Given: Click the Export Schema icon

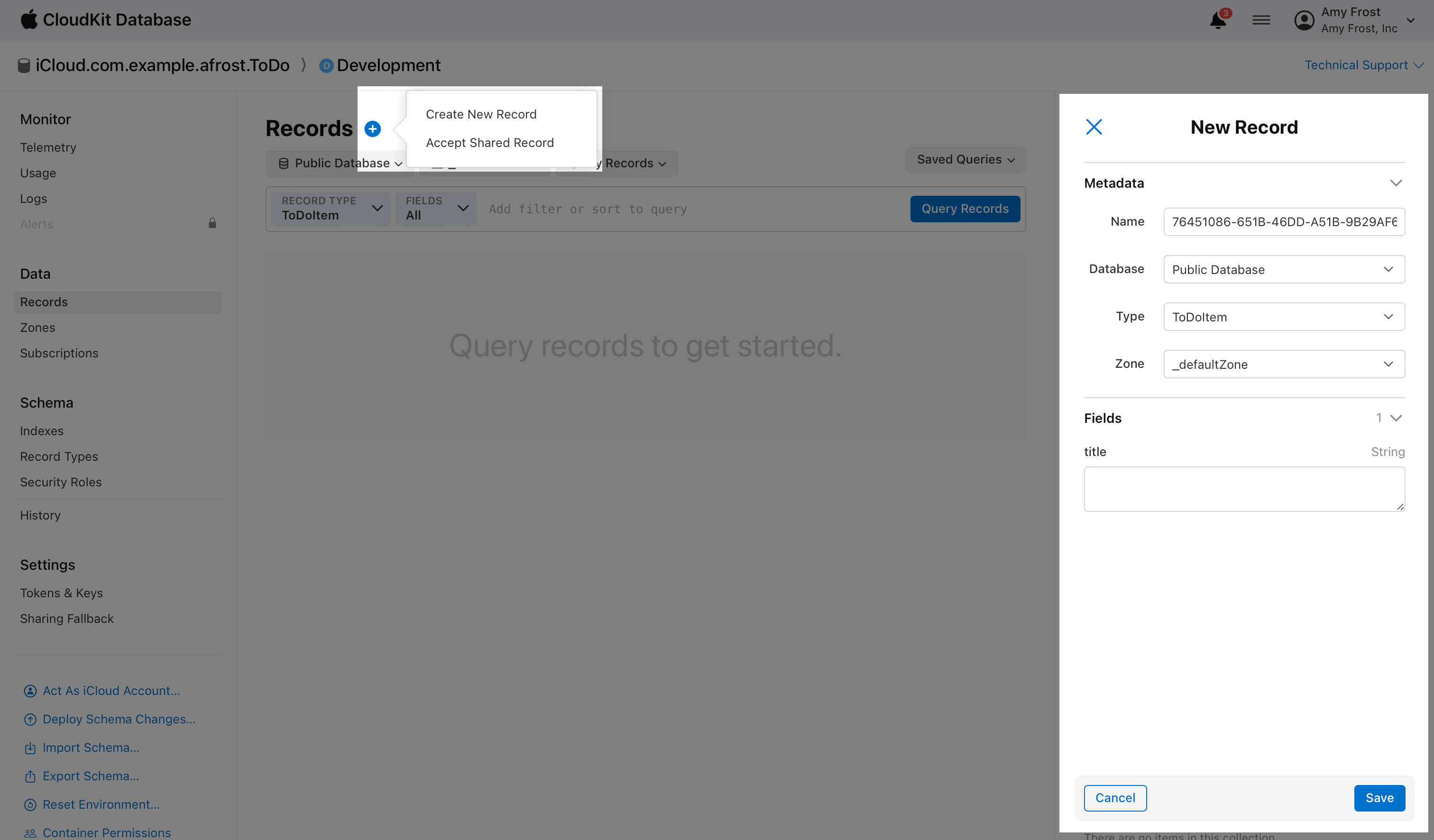Looking at the screenshot, I should [x=30, y=776].
